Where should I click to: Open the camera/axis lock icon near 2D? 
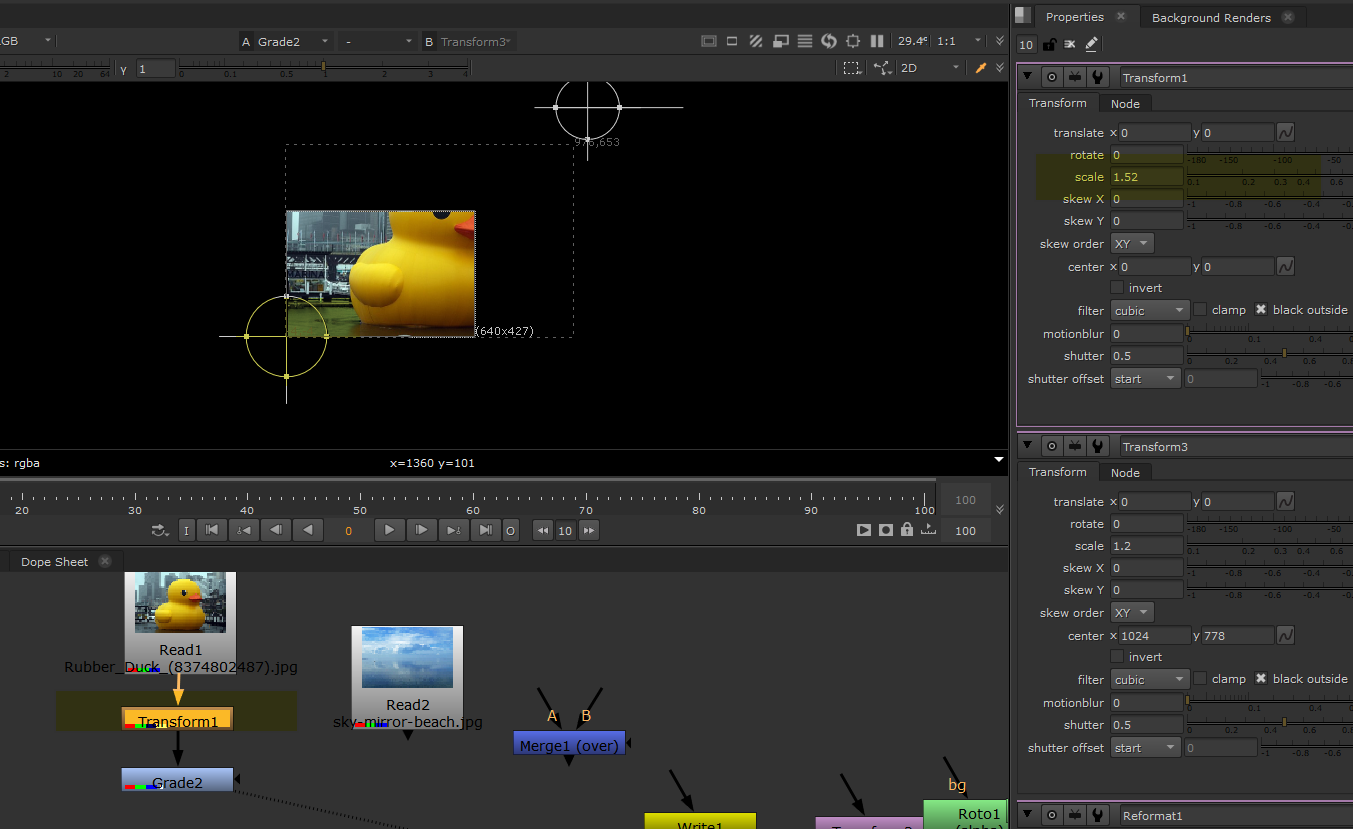click(882, 68)
